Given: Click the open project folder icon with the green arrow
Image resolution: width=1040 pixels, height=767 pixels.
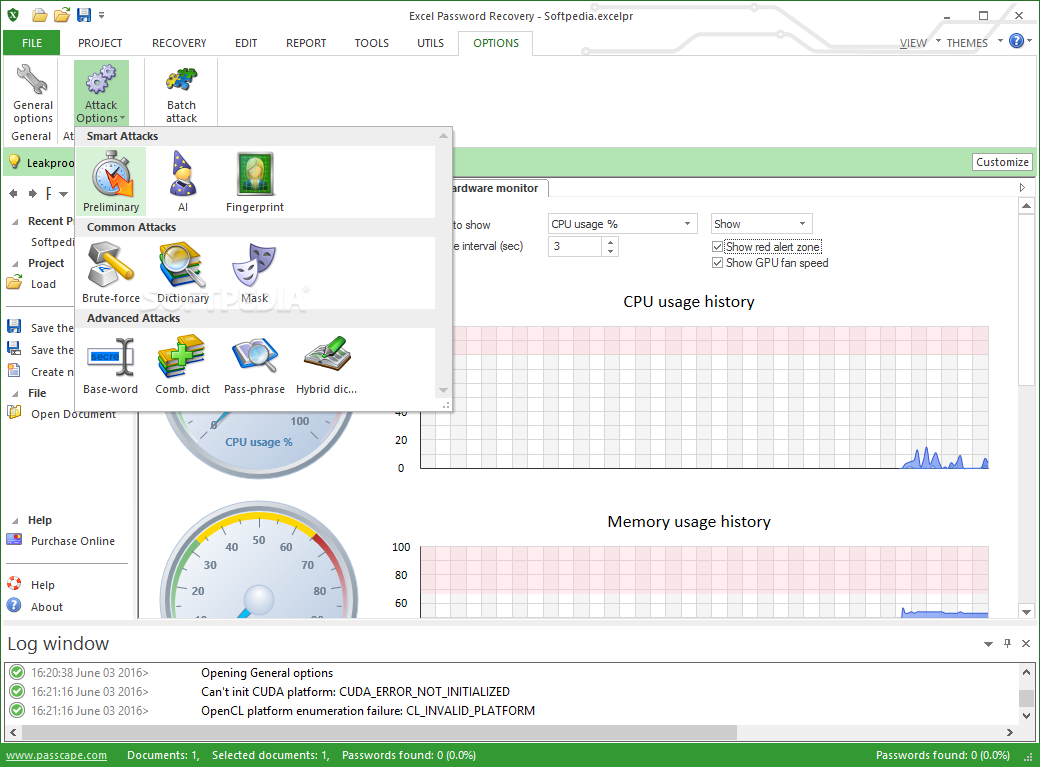Looking at the screenshot, I should pyautogui.click(x=62, y=15).
